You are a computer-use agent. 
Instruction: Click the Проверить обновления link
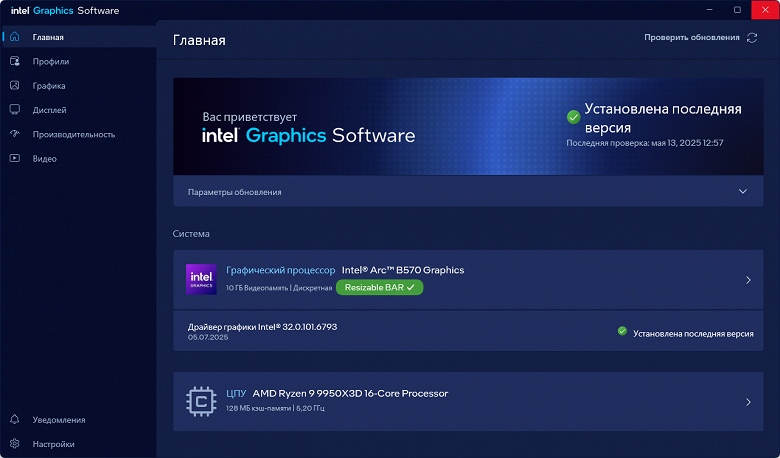click(x=691, y=37)
